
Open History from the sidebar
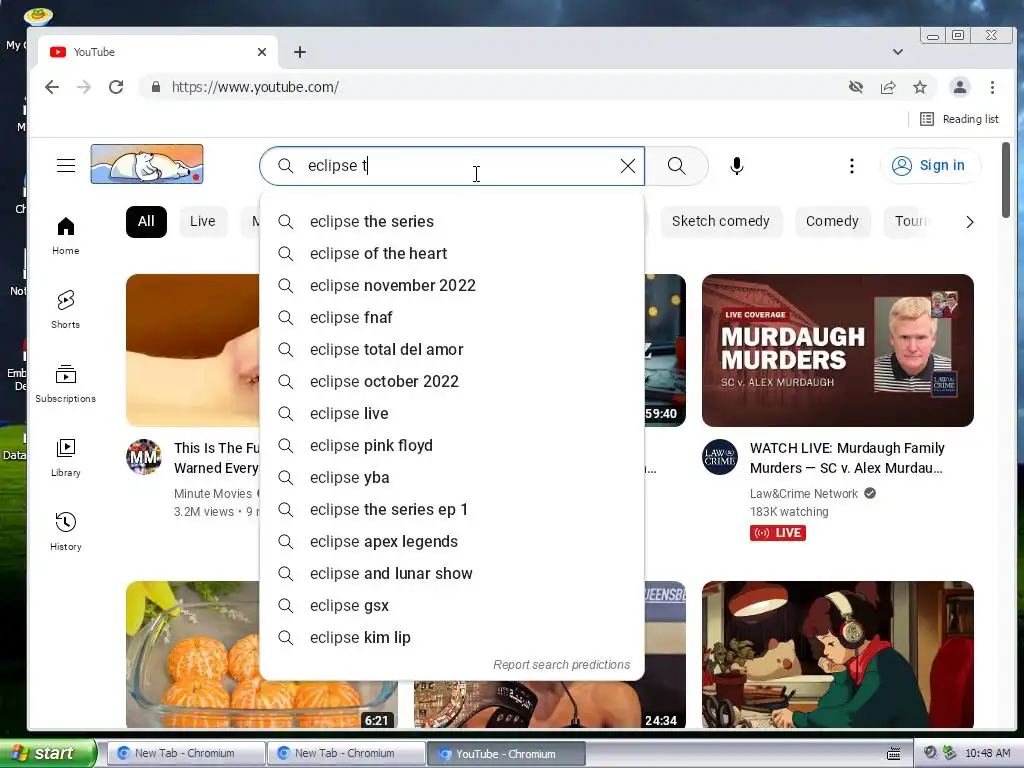click(66, 532)
